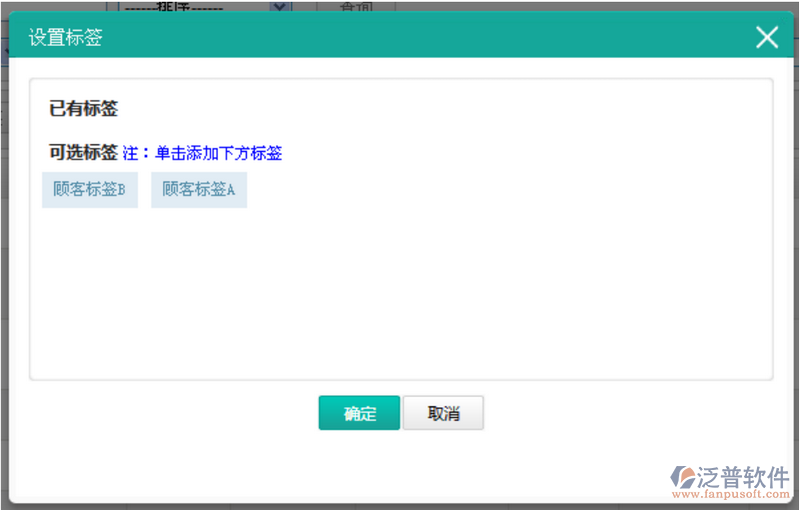This screenshot has height=510, width=800.
Task: Click the 确定 button to confirm tags
Action: coord(359,414)
